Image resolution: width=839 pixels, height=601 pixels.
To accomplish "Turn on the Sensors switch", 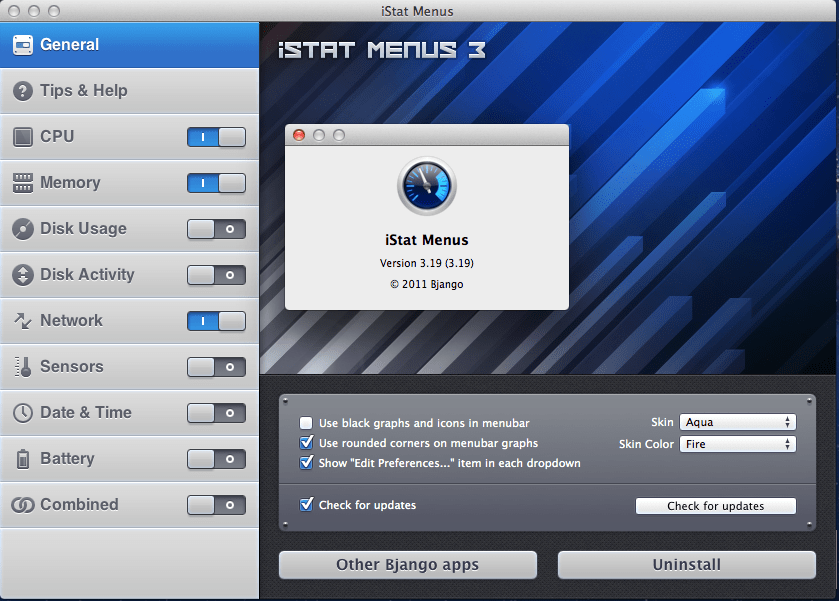I will pos(216,367).
